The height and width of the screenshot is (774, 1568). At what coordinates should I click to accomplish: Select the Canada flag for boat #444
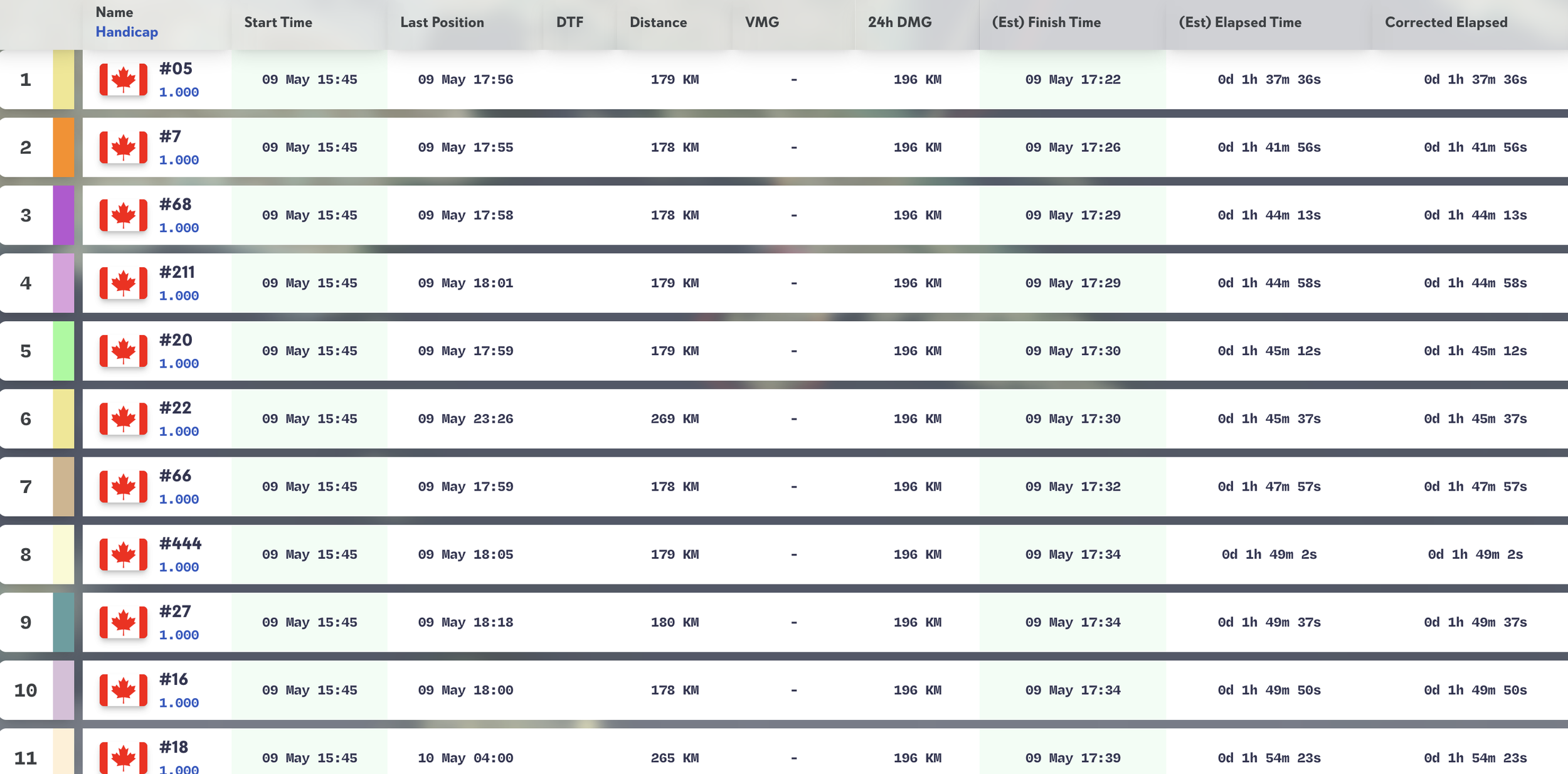click(124, 554)
